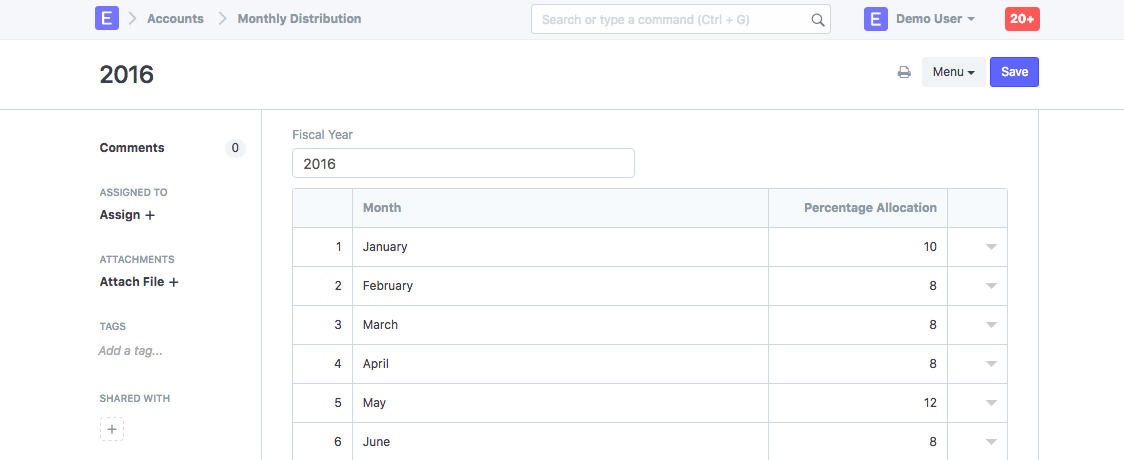The image size is (1124, 460).
Task: Click the Add a tag field
Action: [131, 351]
